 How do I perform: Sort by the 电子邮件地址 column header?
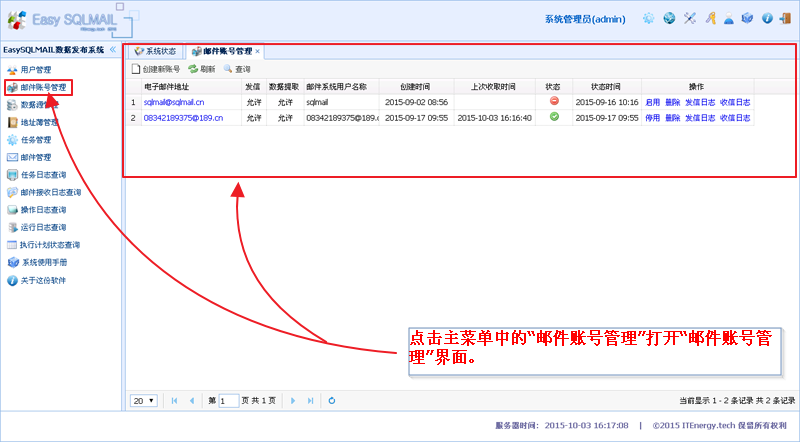coord(191,87)
